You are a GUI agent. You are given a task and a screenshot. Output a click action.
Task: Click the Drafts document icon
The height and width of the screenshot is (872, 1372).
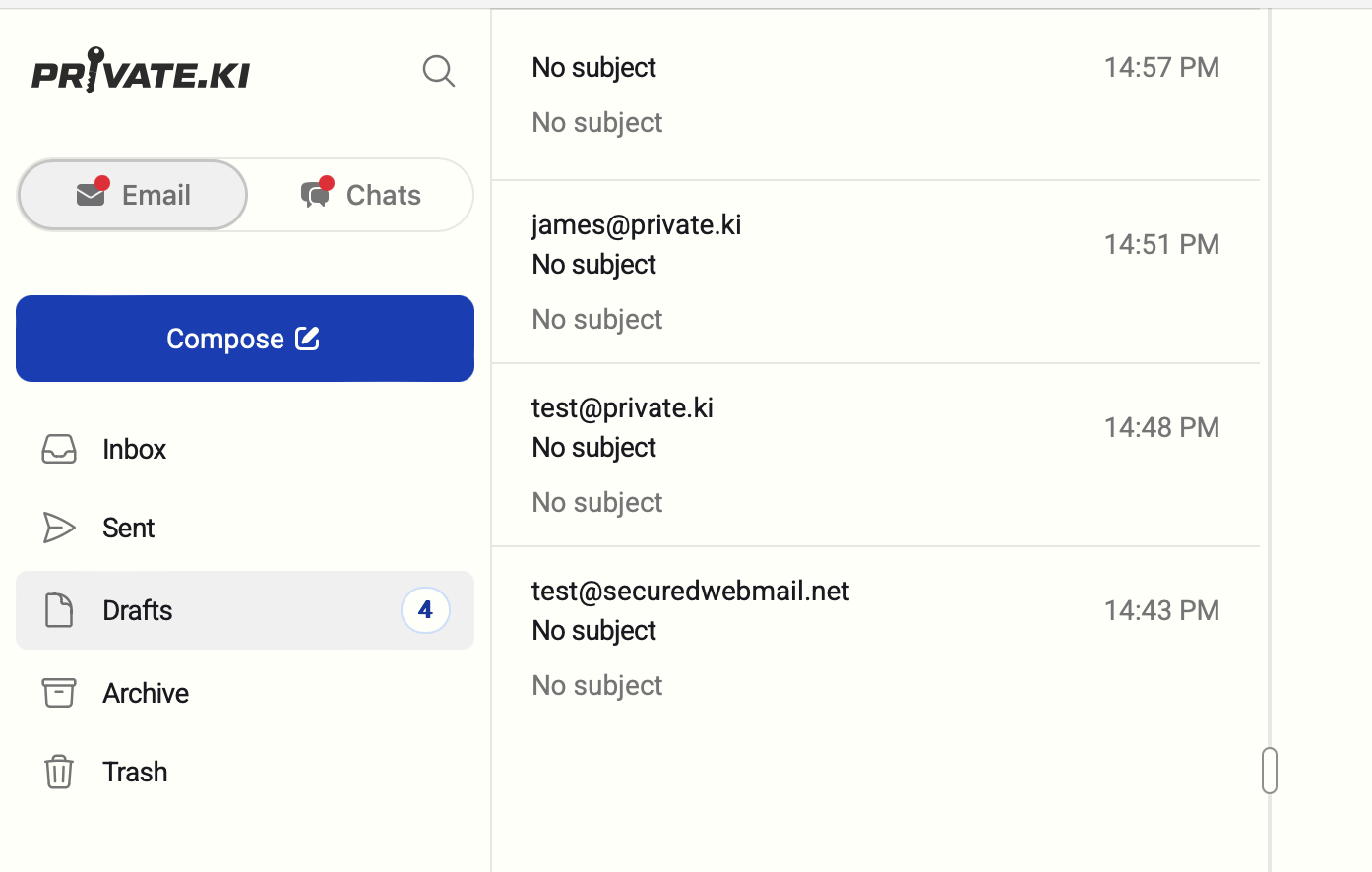[59, 610]
